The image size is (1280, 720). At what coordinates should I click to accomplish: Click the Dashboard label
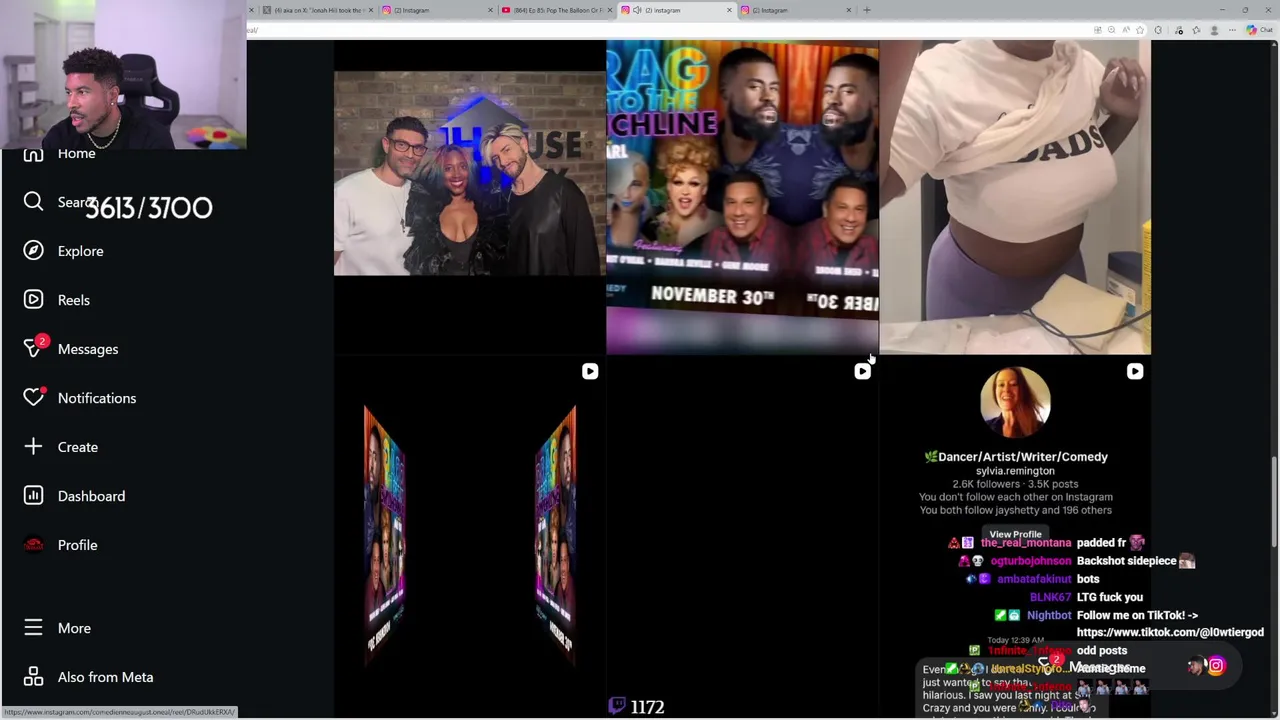pyautogui.click(x=91, y=496)
